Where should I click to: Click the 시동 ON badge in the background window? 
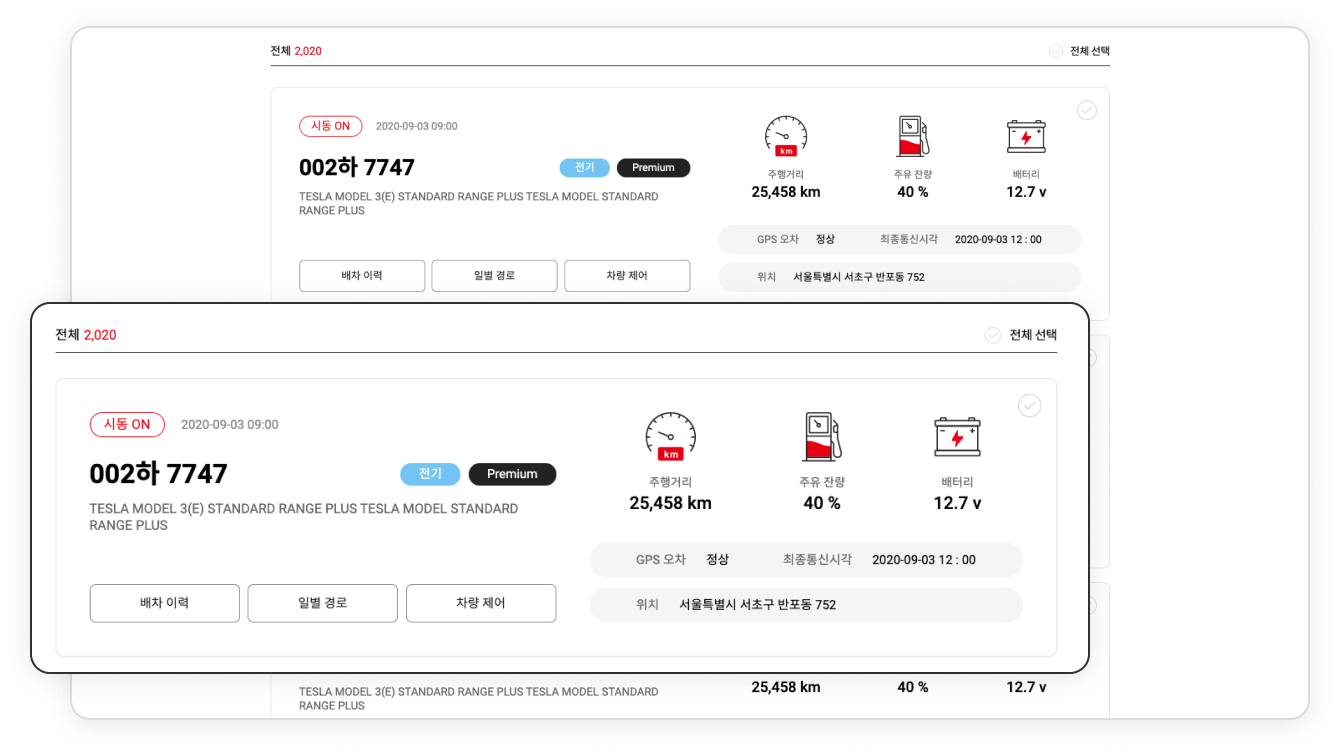(331, 126)
